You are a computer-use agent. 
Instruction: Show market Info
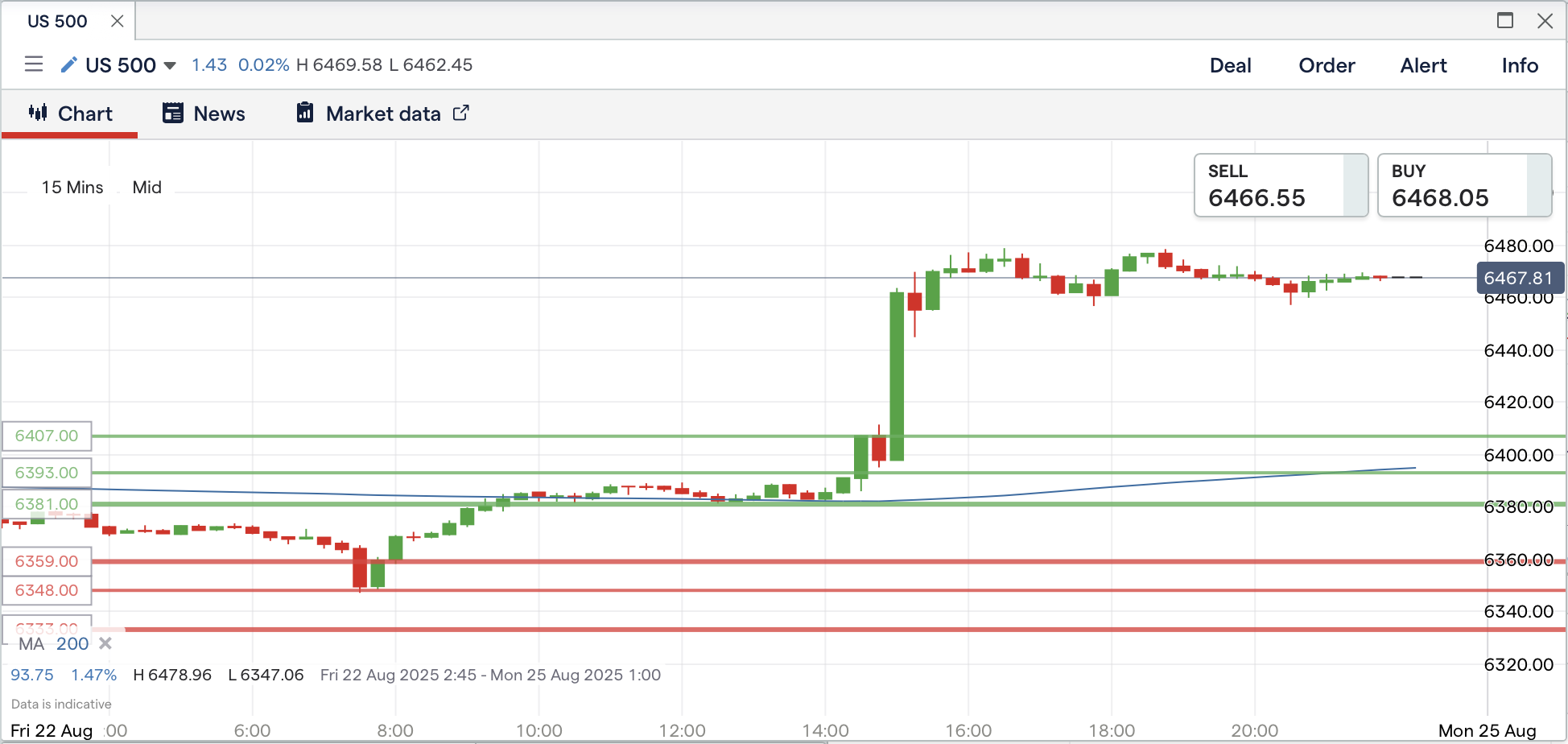(x=1520, y=65)
